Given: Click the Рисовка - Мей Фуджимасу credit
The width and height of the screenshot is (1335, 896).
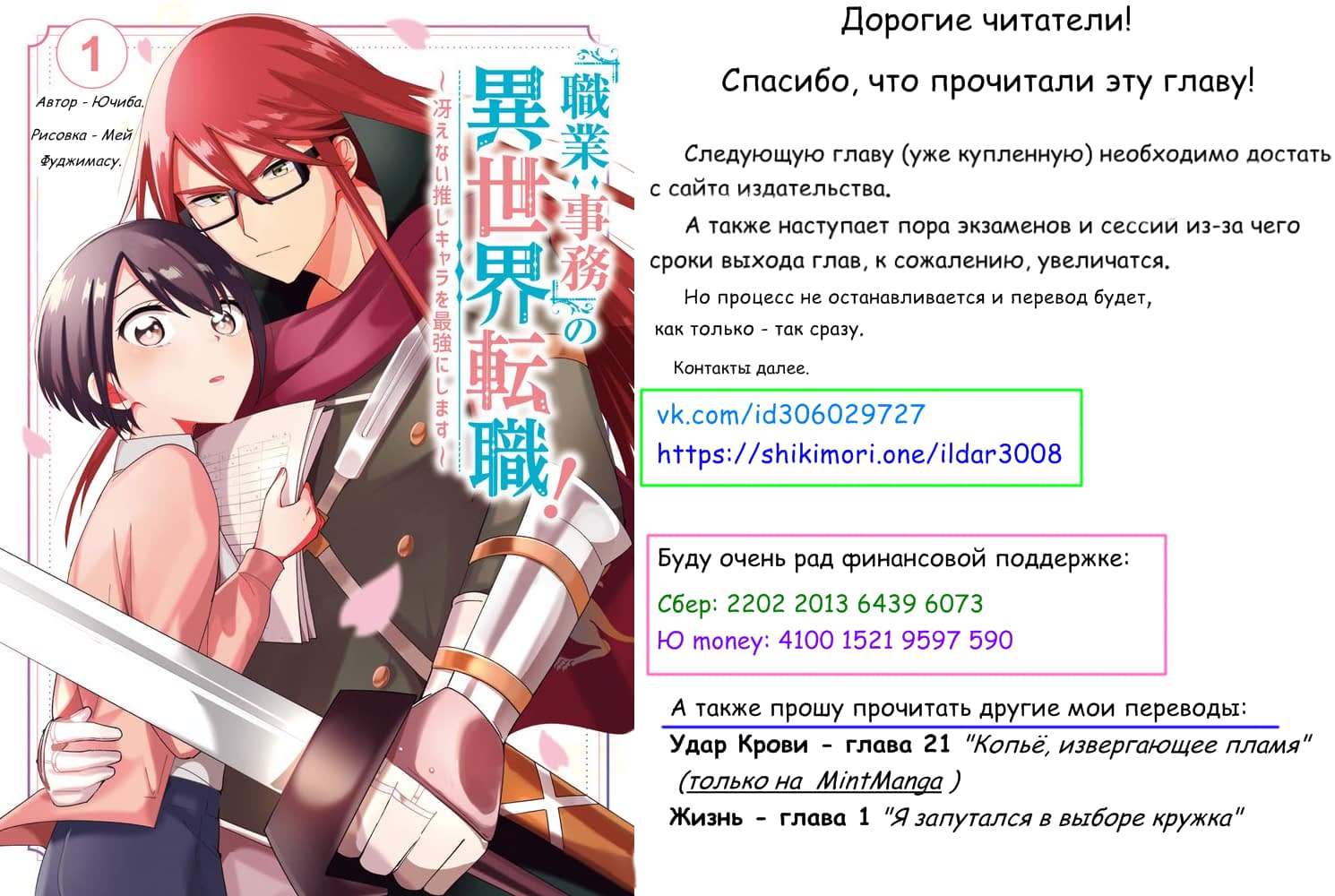Looking at the screenshot, I should click(81, 148).
